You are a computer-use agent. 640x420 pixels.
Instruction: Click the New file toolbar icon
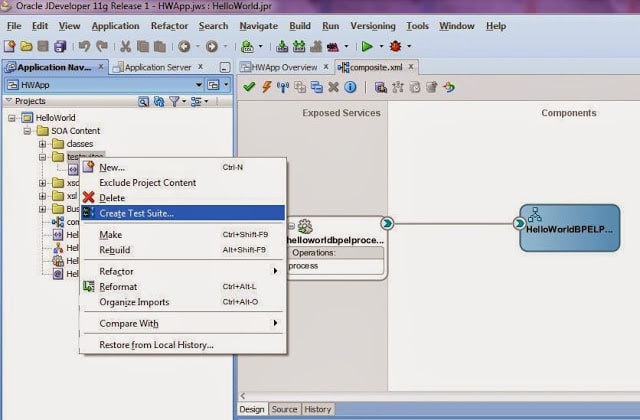pos(10,46)
